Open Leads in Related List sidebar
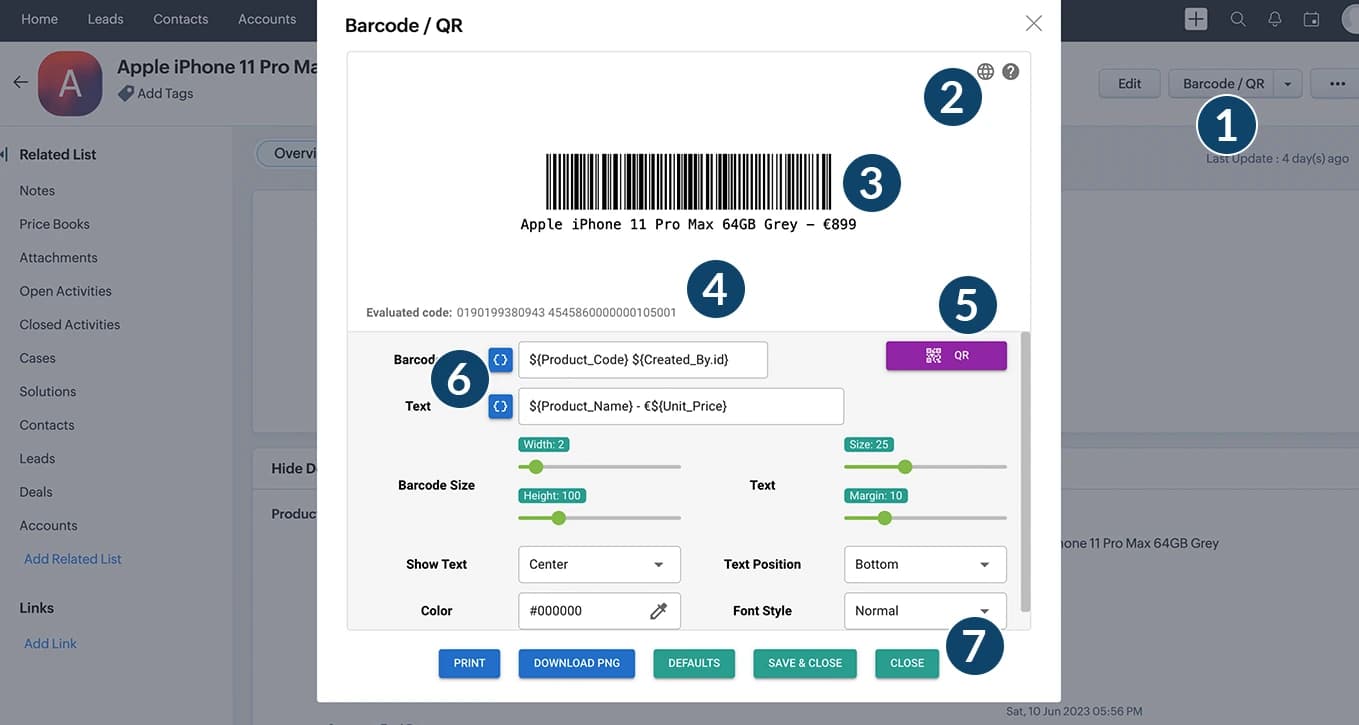Image resolution: width=1359 pixels, height=725 pixels. [37, 459]
